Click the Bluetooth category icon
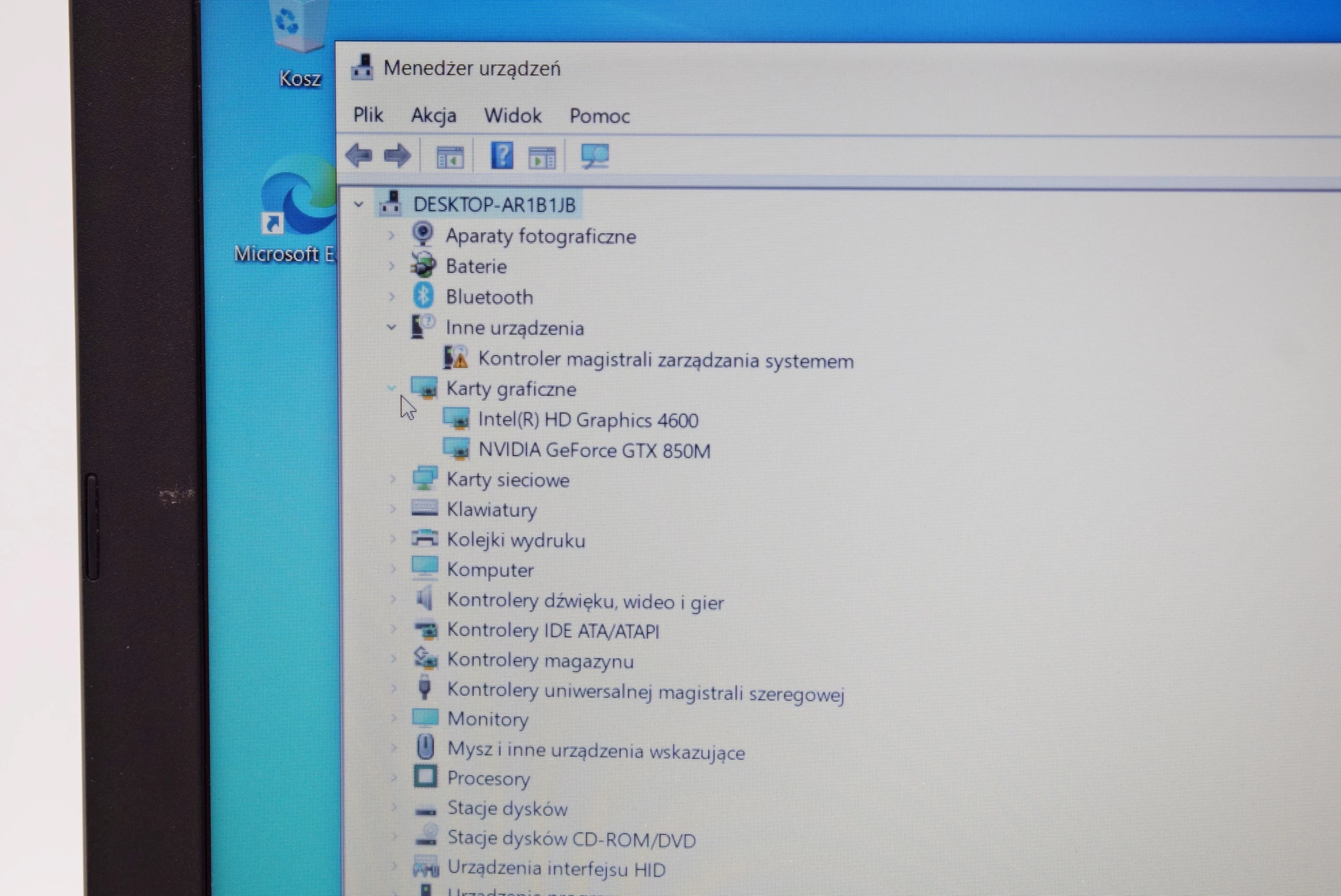 [x=423, y=297]
